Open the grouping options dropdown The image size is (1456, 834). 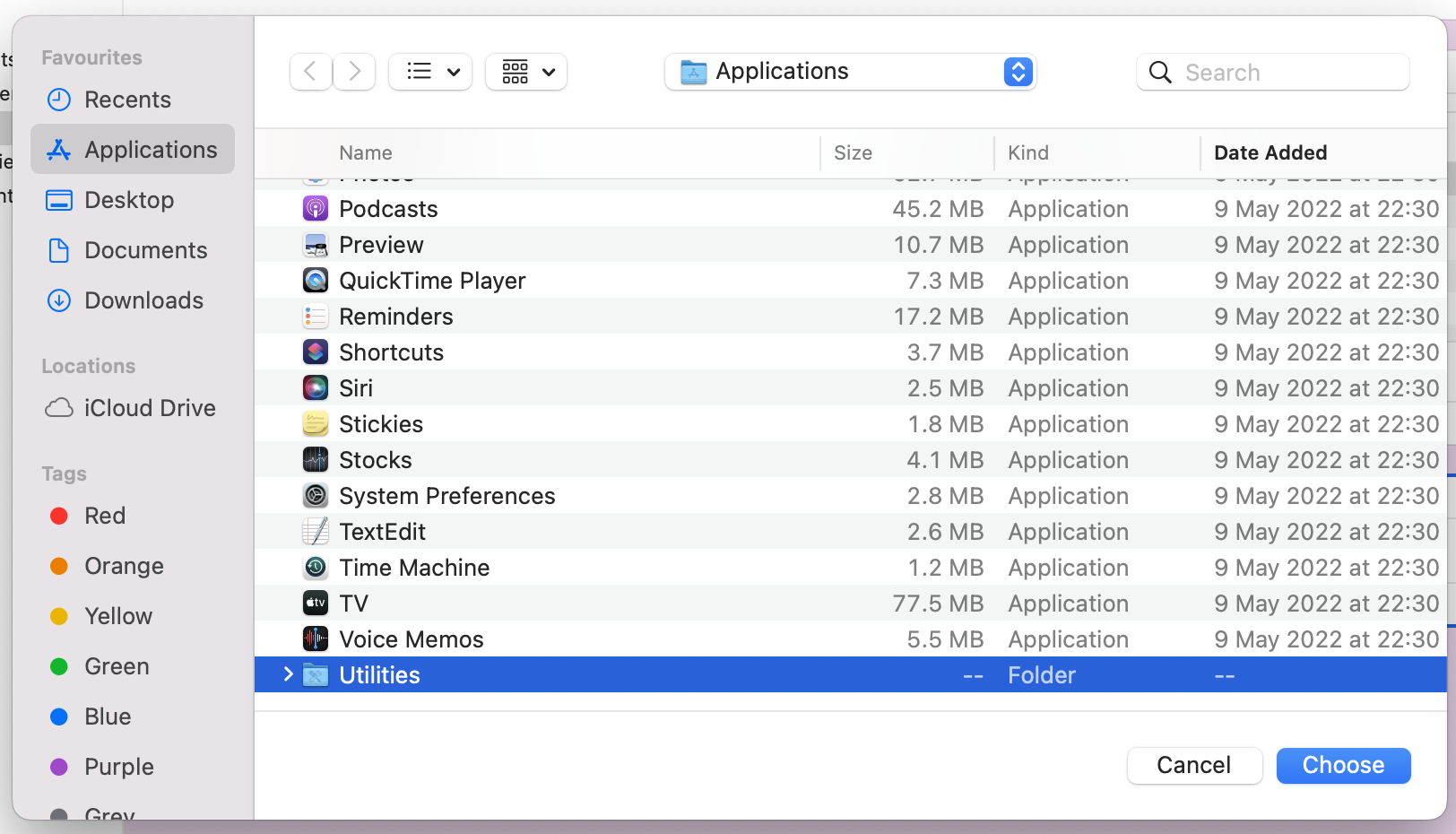click(526, 72)
